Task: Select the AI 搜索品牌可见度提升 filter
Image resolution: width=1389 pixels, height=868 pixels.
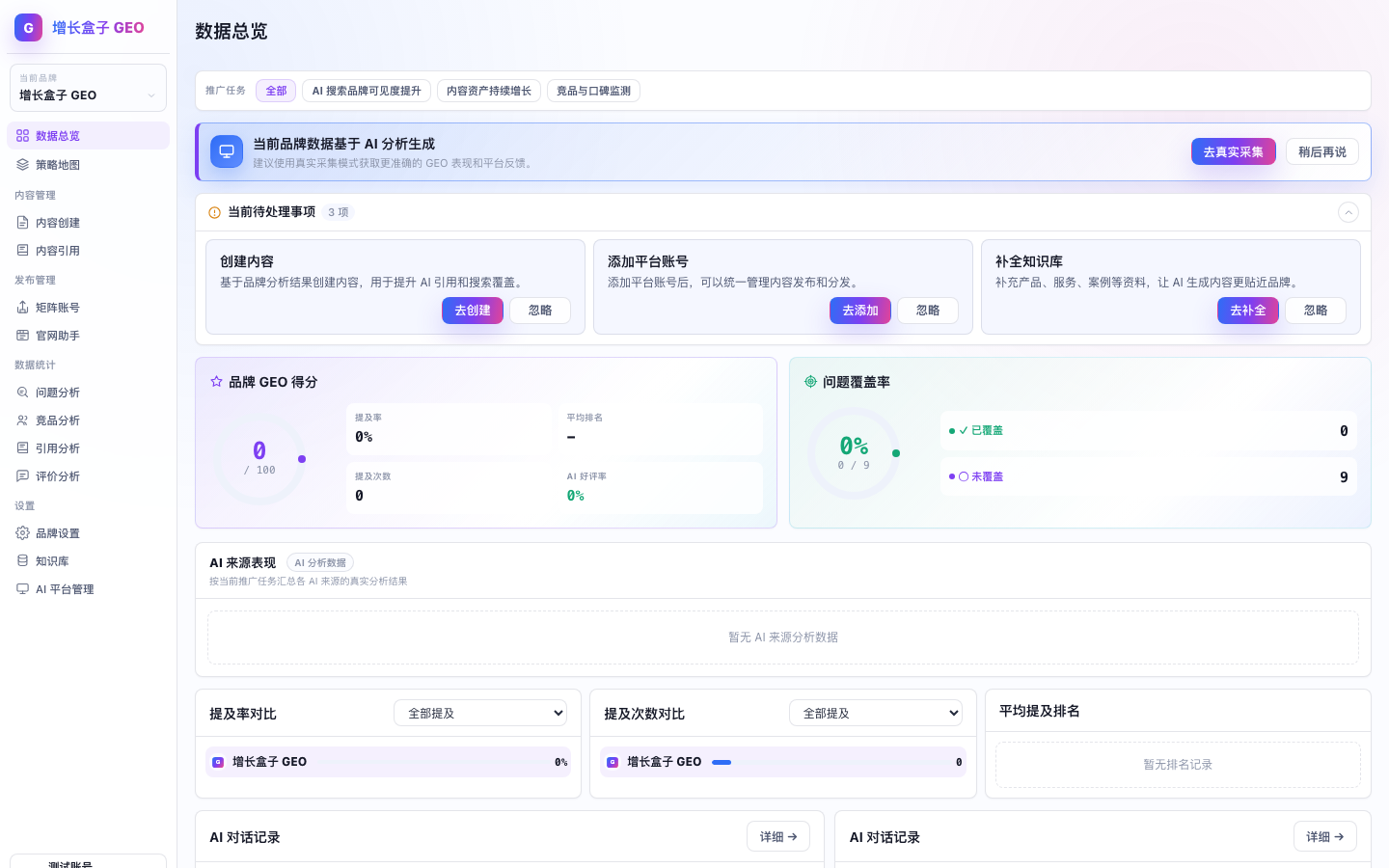Action: pyautogui.click(x=367, y=91)
